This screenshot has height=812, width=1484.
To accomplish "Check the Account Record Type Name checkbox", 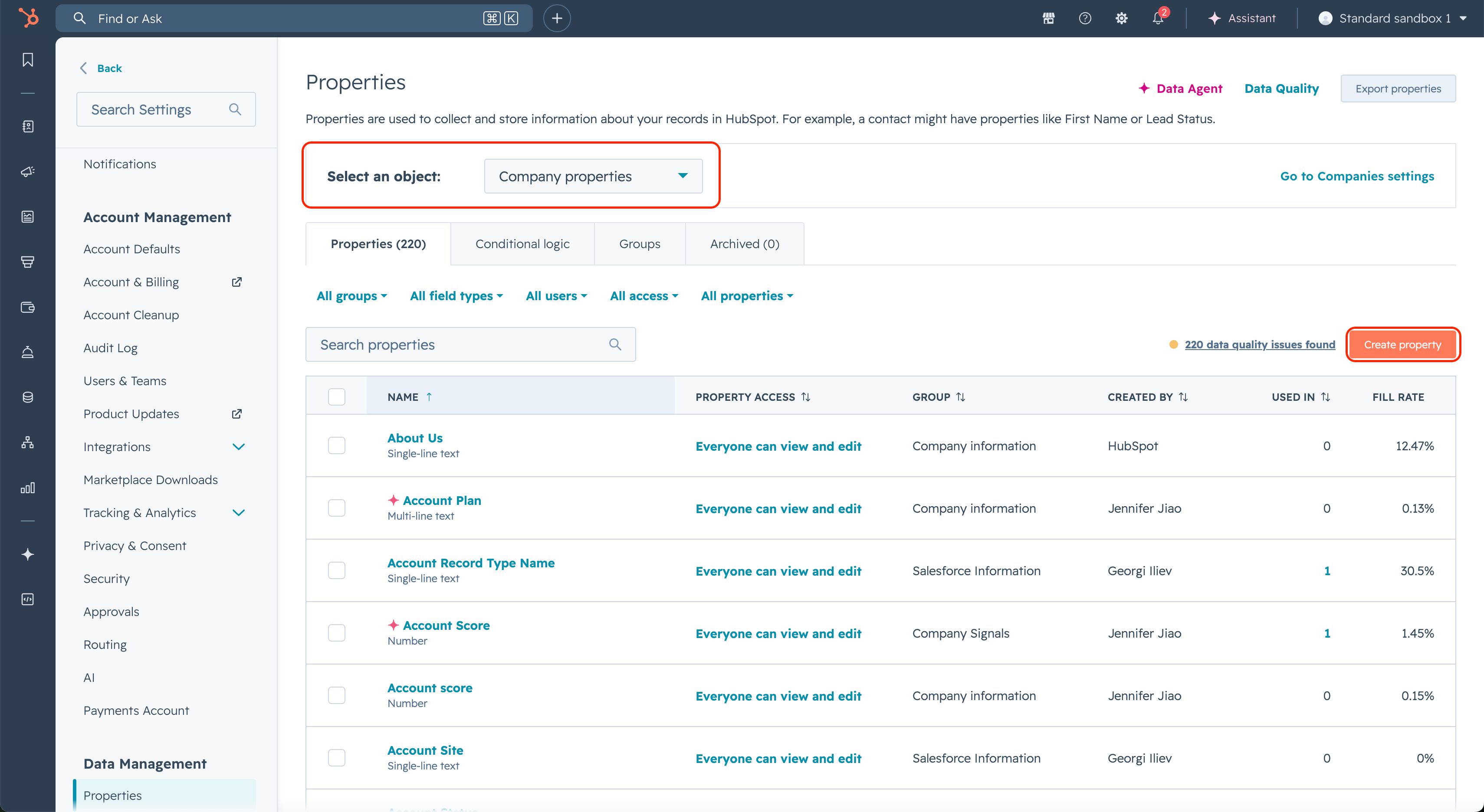I will (336, 570).
